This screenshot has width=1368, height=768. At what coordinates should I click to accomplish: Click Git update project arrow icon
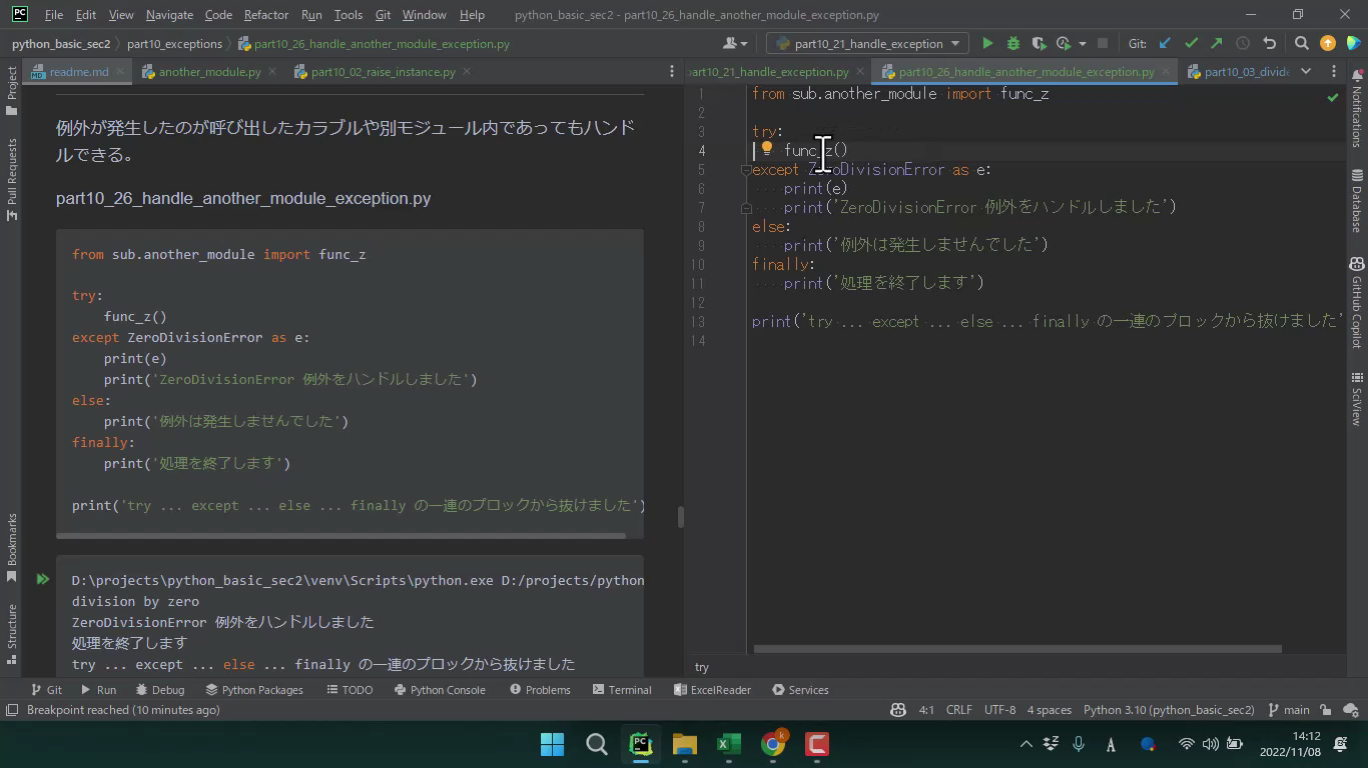pos(1165,43)
